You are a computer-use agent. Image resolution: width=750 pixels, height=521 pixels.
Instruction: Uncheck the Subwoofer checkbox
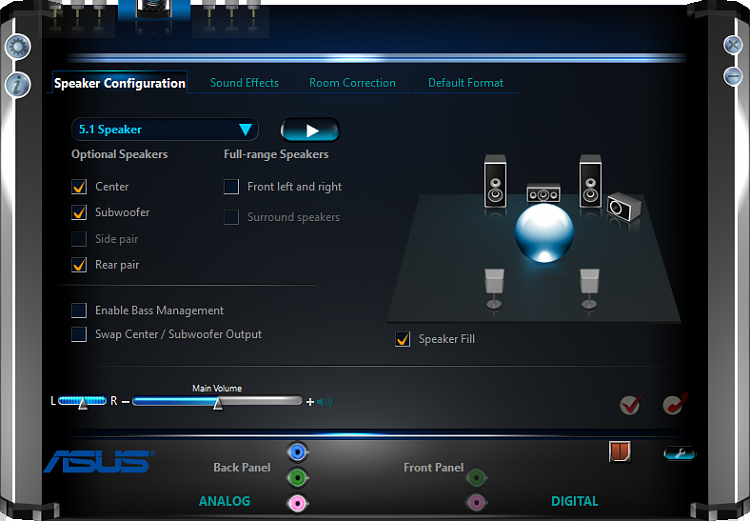pos(79,212)
